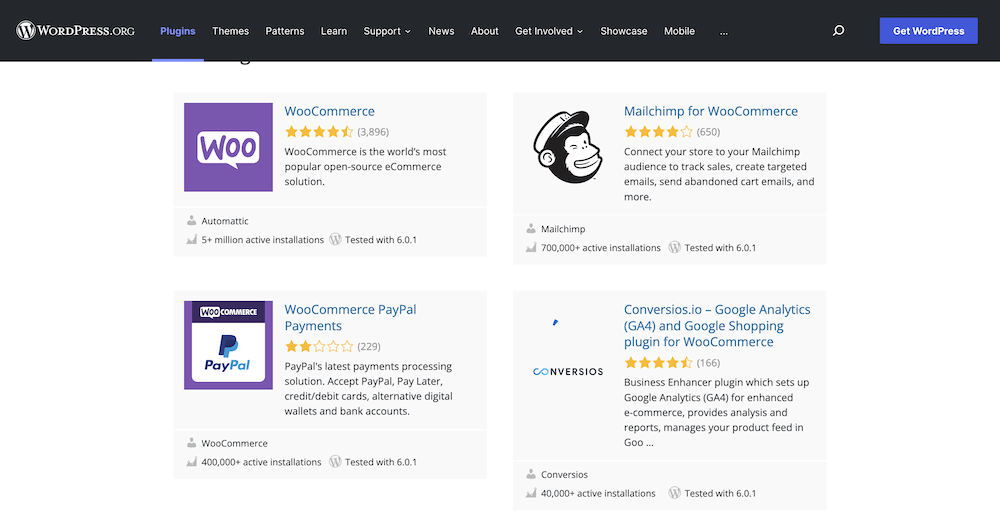Open the Patterns menu item

coord(284,31)
